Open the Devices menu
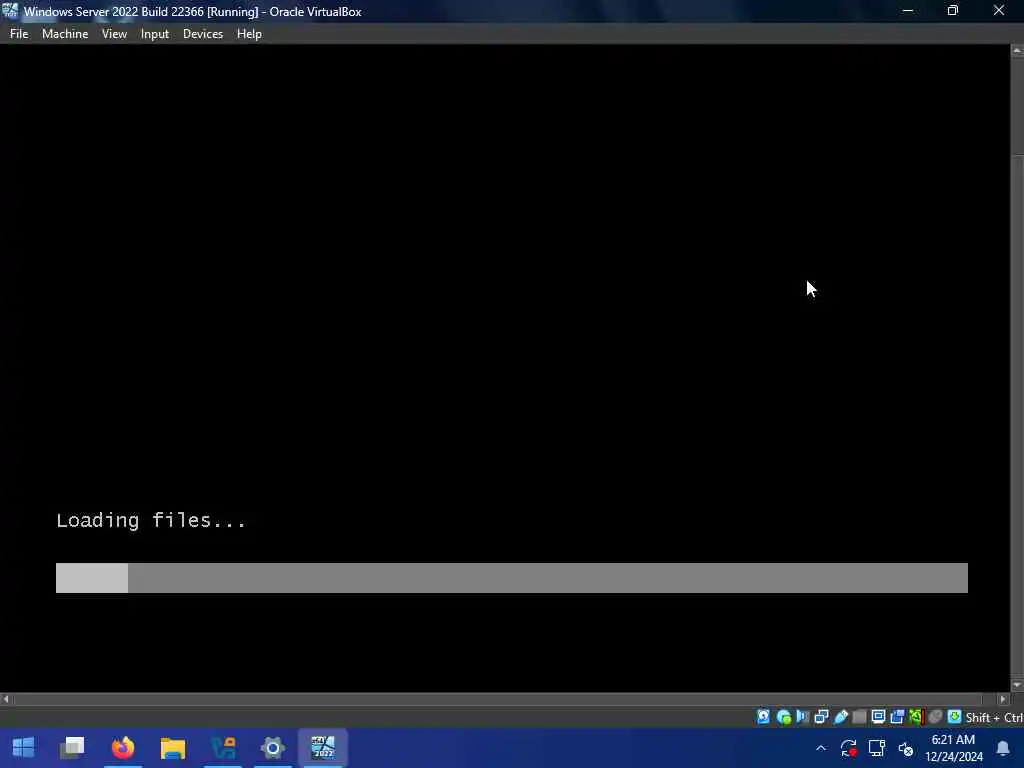This screenshot has width=1024, height=768. pyautogui.click(x=202, y=34)
